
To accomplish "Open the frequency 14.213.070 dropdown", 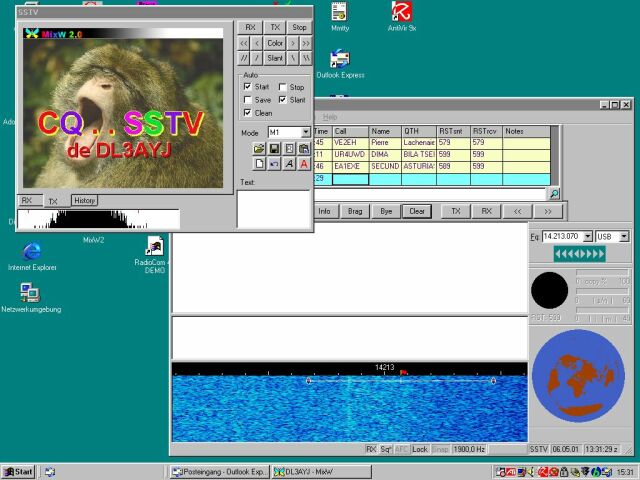I will pos(588,236).
